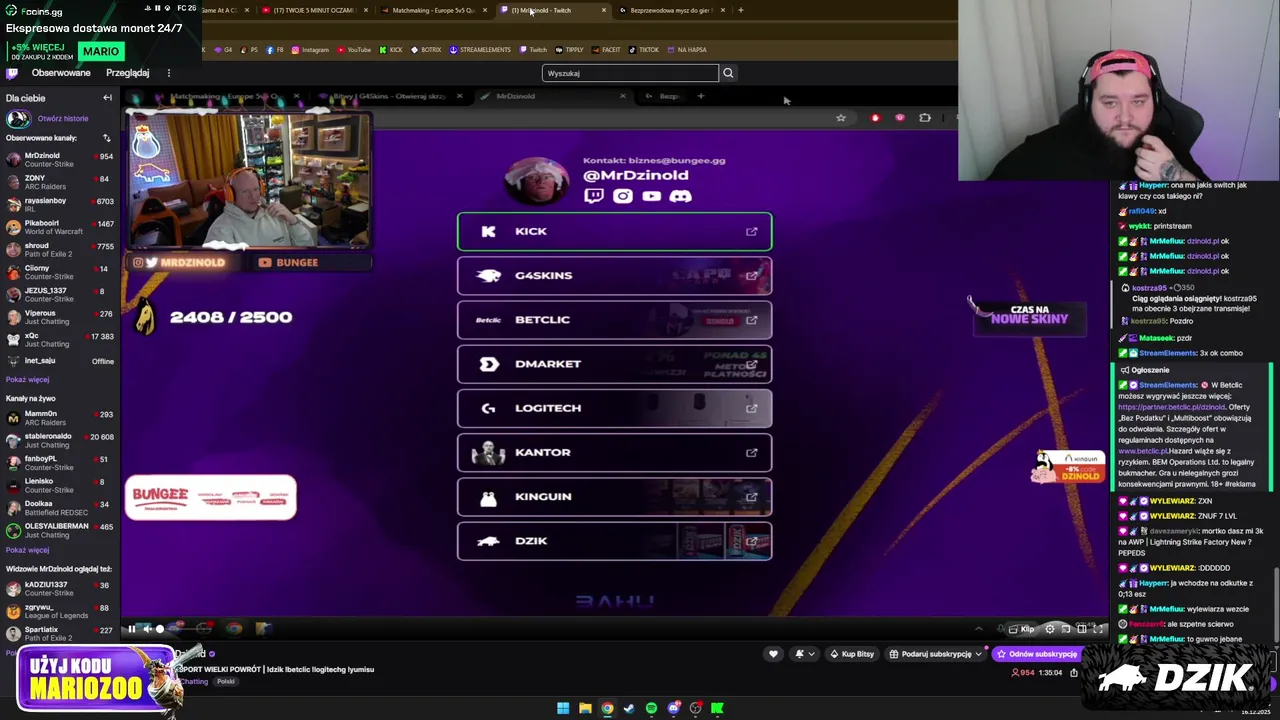Open the partner.betclic.pl chat link
1280x720 pixels.
pyautogui.click(x=1171, y=407)
